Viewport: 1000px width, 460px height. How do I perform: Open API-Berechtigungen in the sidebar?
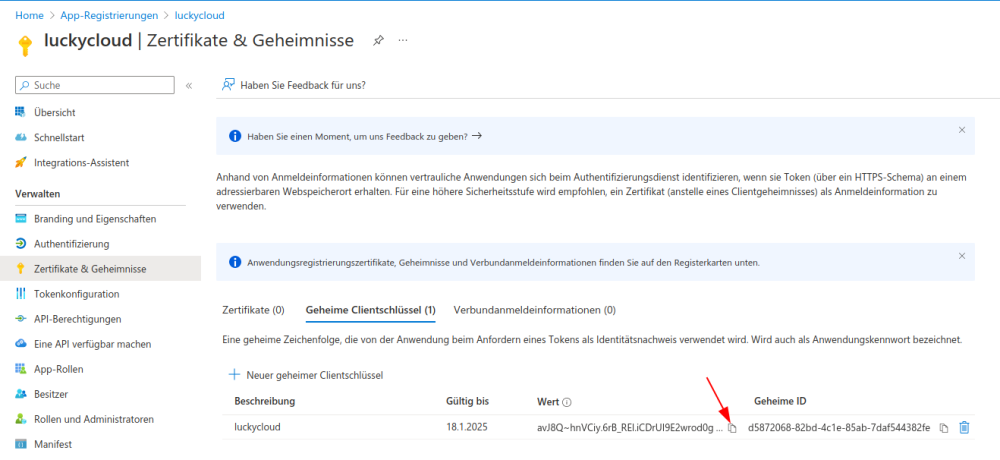[77, 319]
